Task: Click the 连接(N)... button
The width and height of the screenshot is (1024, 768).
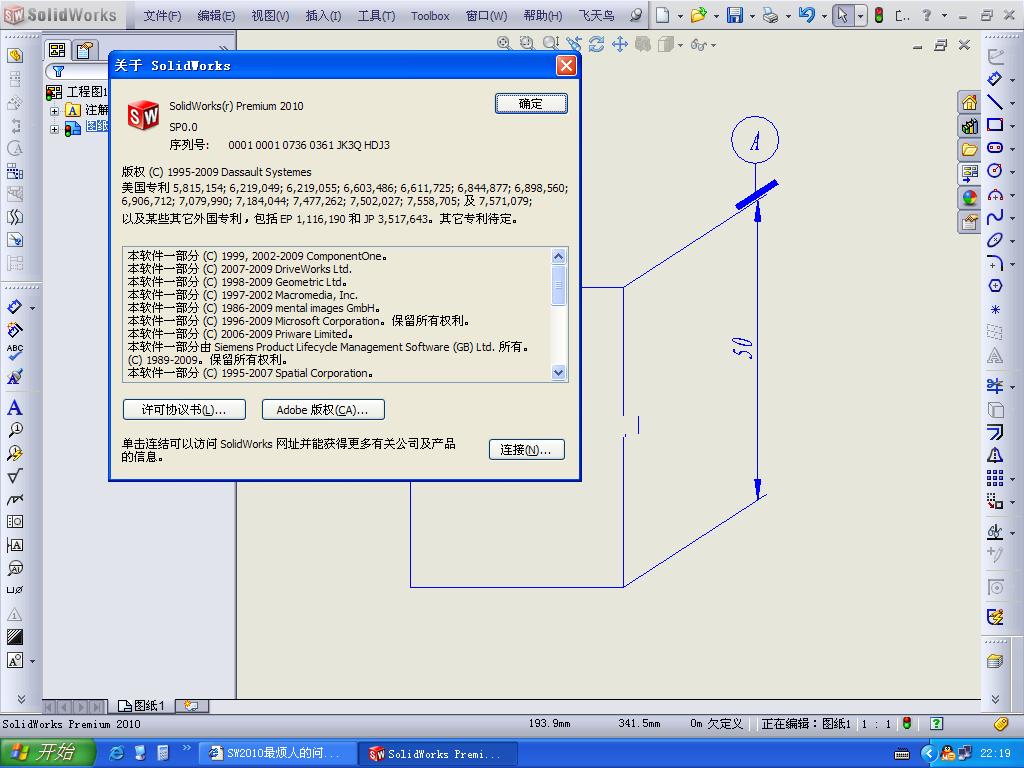Action: [526, 449]
